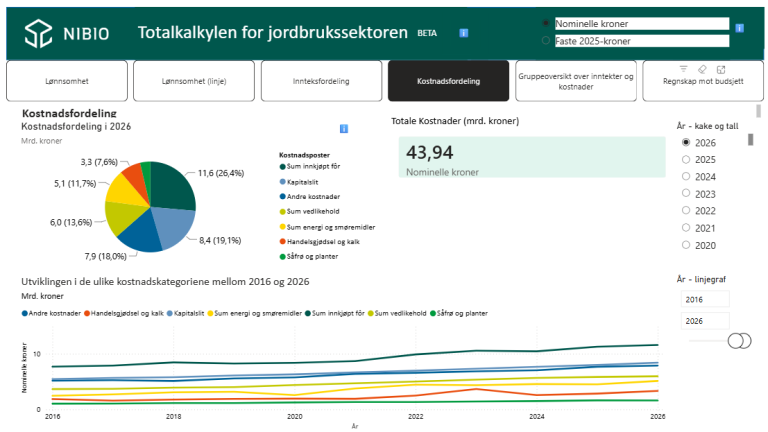Click Handelsgjødsel og kalk pie legend entry
Viewport: 768px width, 432px height.
click(320, 241)
